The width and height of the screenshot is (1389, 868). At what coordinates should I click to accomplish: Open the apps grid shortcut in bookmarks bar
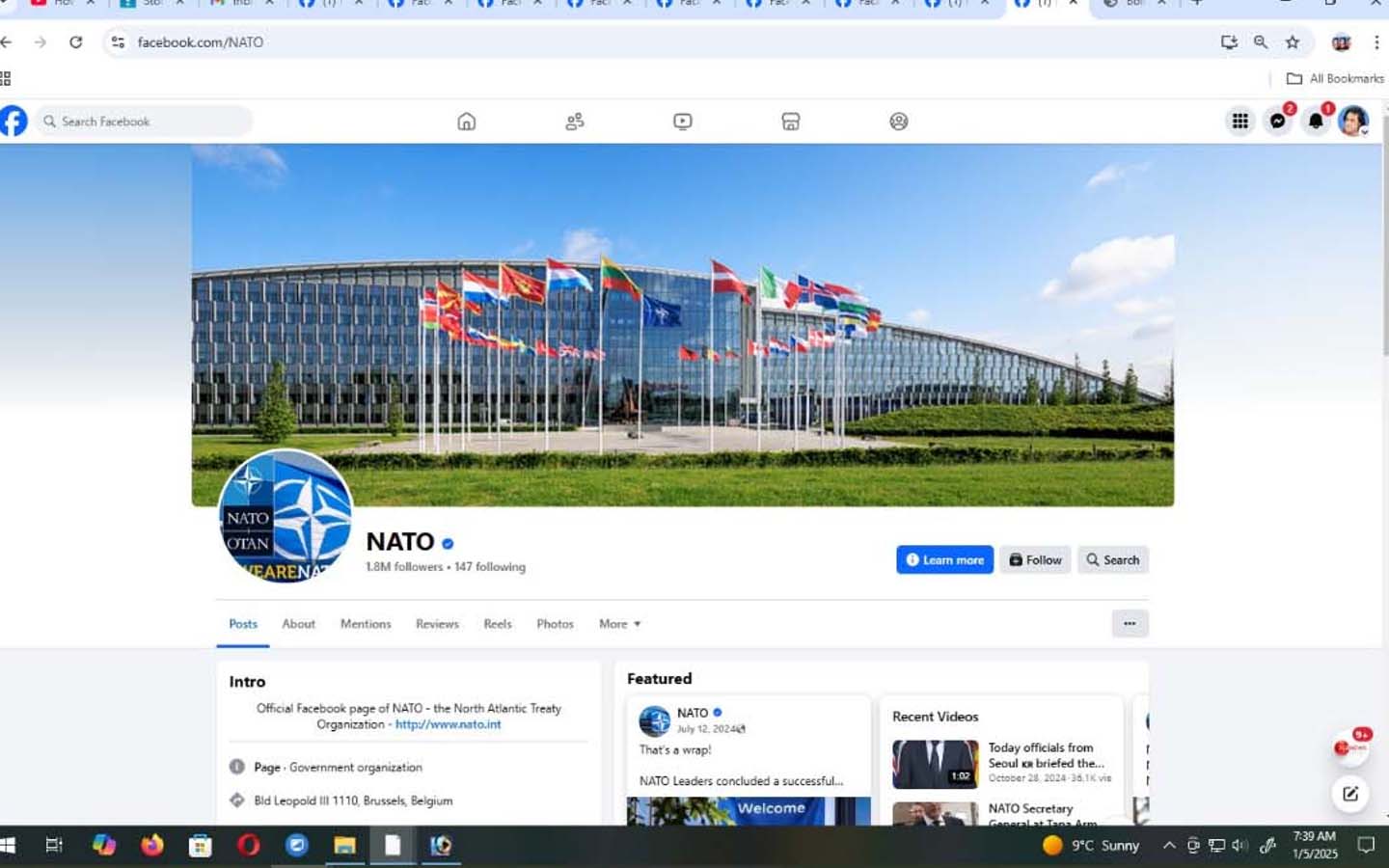tap(6, 78)
